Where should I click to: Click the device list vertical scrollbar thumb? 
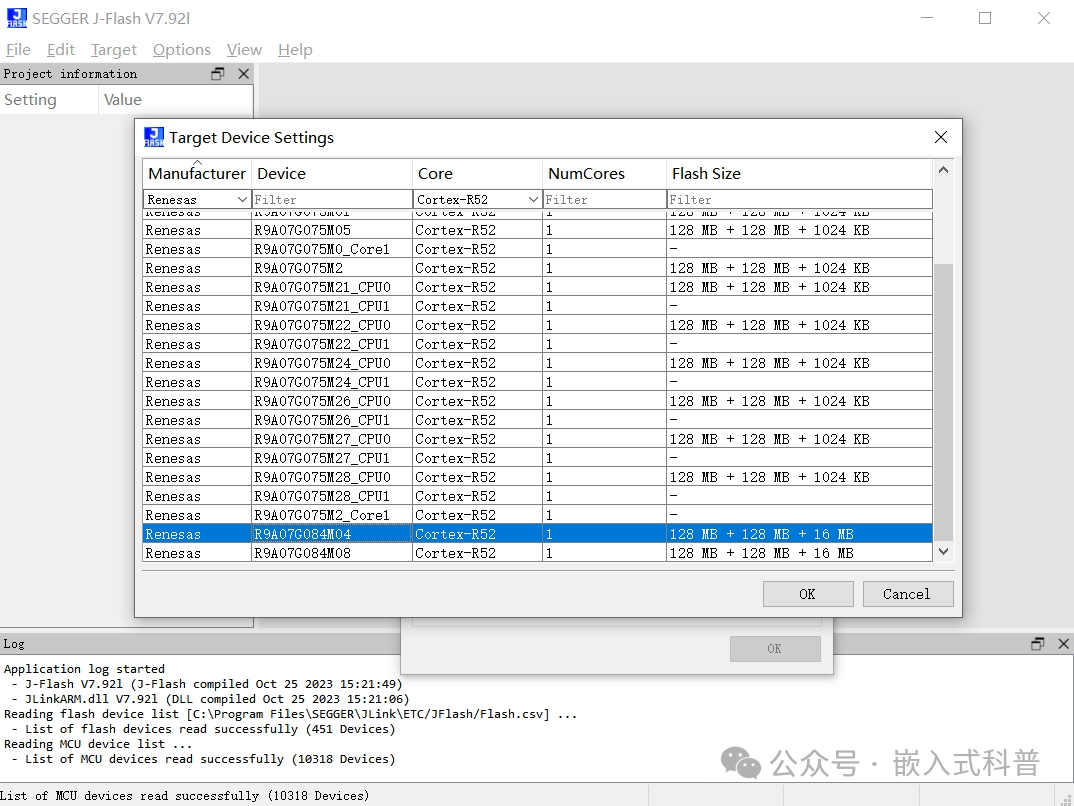point(943,402)
